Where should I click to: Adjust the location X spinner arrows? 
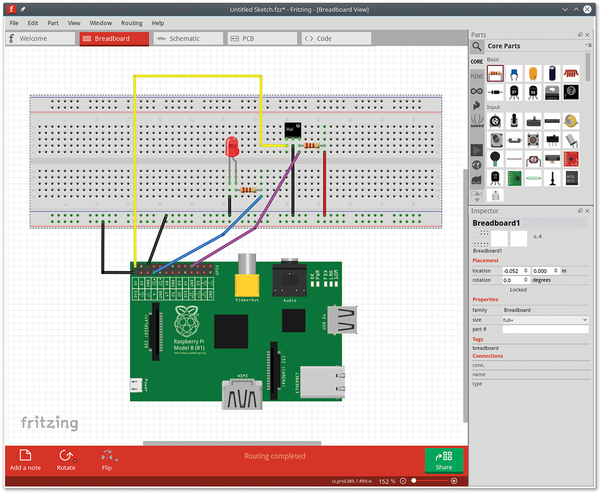(x=526, y=271)
